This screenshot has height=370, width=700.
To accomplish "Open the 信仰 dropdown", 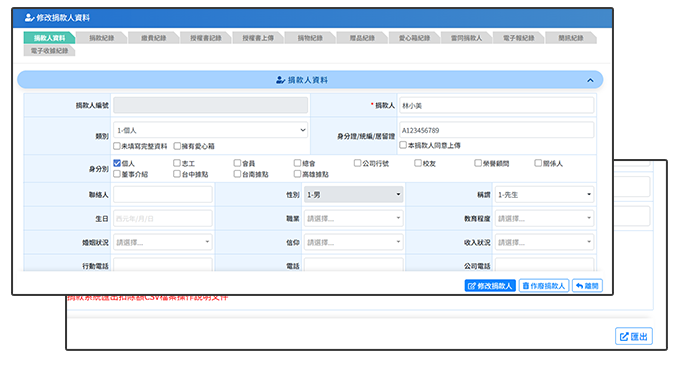I will (354, 242).
